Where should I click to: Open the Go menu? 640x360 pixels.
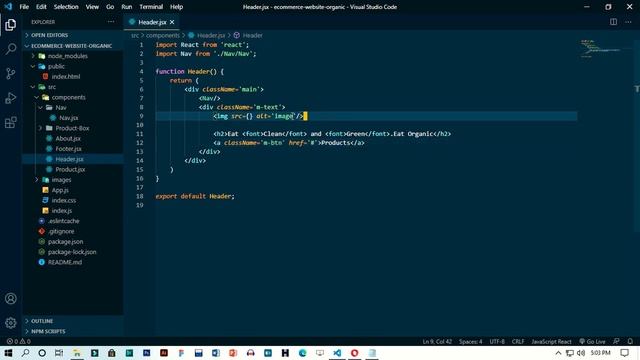(x=110, y=7)
